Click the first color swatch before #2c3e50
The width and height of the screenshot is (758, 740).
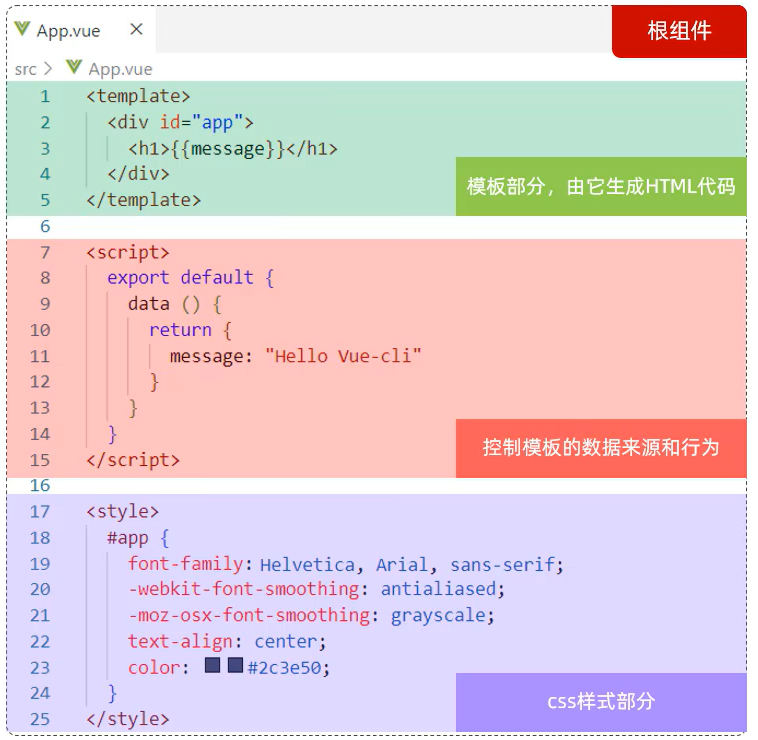(212, 665)
